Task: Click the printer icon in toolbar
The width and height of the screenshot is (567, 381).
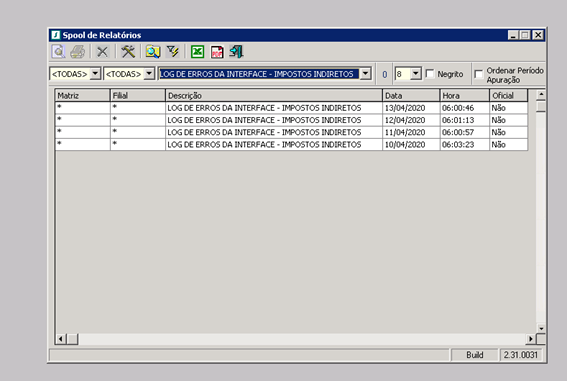Action: [x=78, y=52]
